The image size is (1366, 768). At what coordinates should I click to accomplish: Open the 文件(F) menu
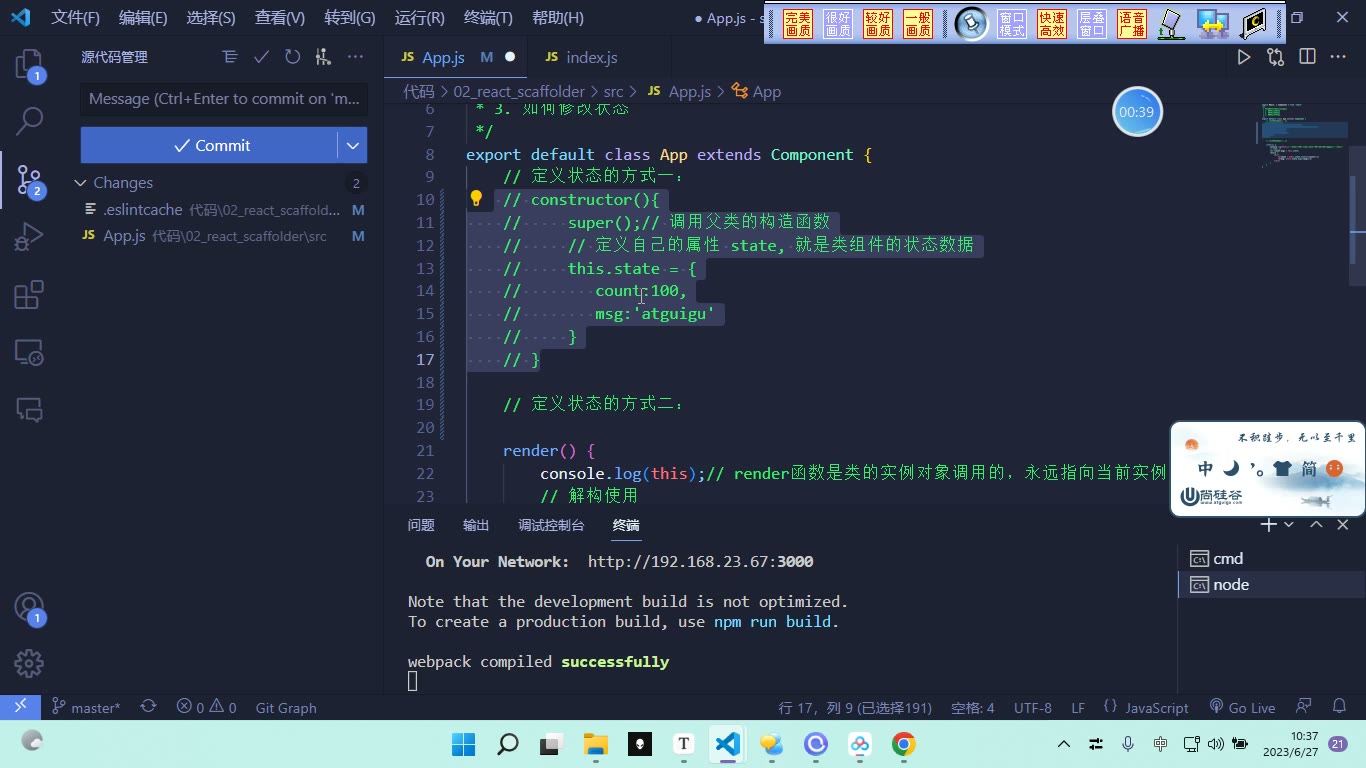76,18
